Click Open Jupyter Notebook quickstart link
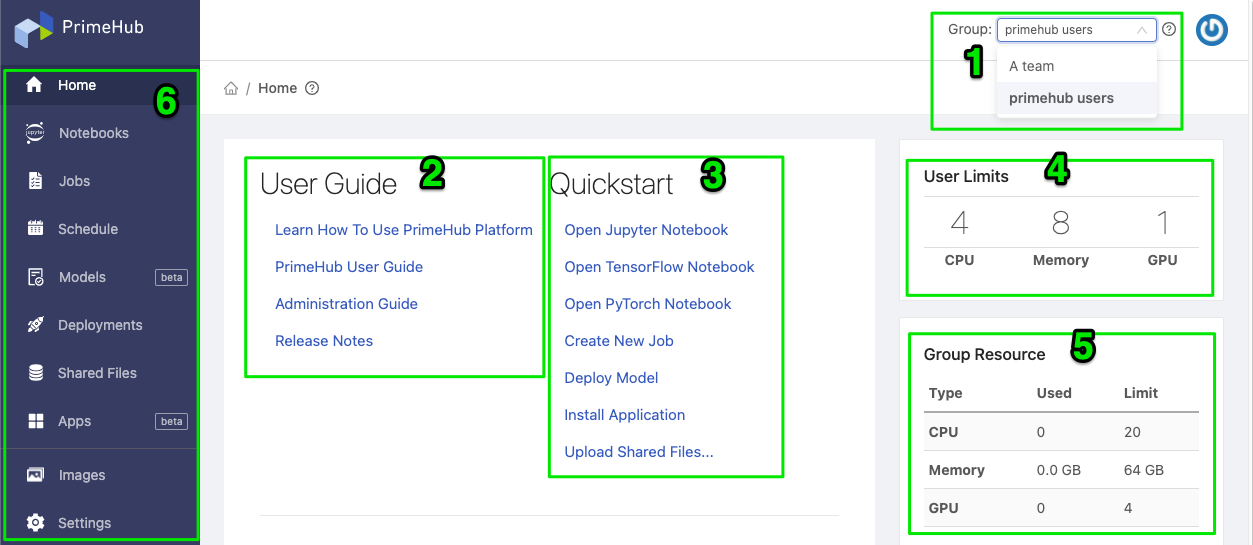1253x545 pixels. [x=646, y=230]
